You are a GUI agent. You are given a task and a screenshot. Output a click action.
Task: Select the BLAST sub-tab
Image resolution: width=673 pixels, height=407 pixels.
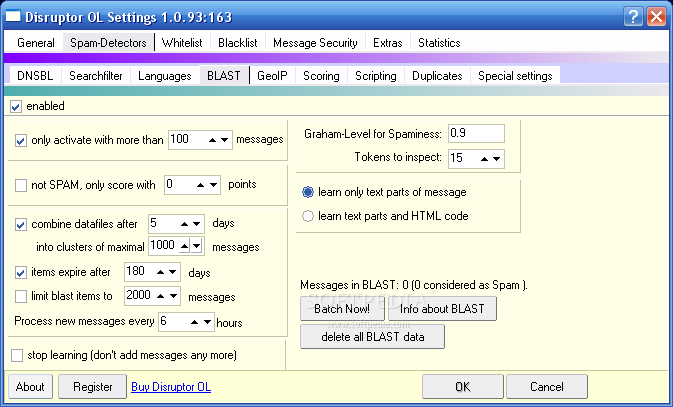coord(224,76)
